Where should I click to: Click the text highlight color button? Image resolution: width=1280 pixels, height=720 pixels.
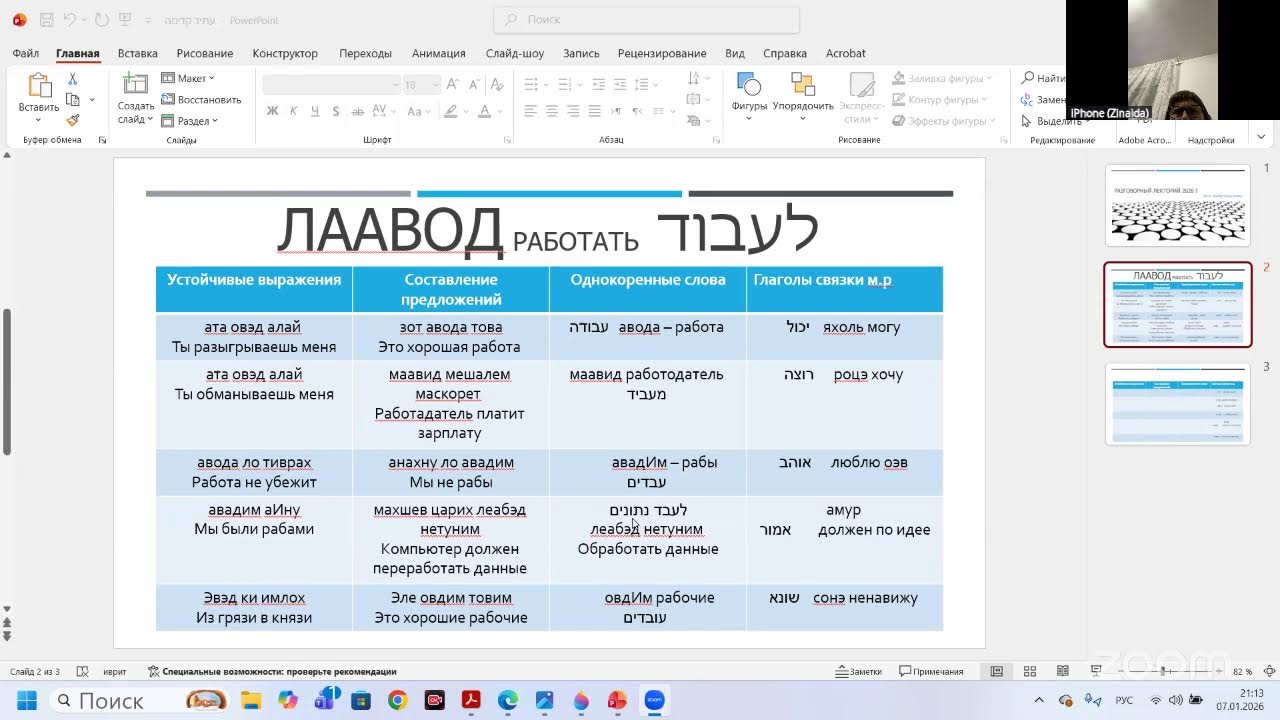(450, 111)
